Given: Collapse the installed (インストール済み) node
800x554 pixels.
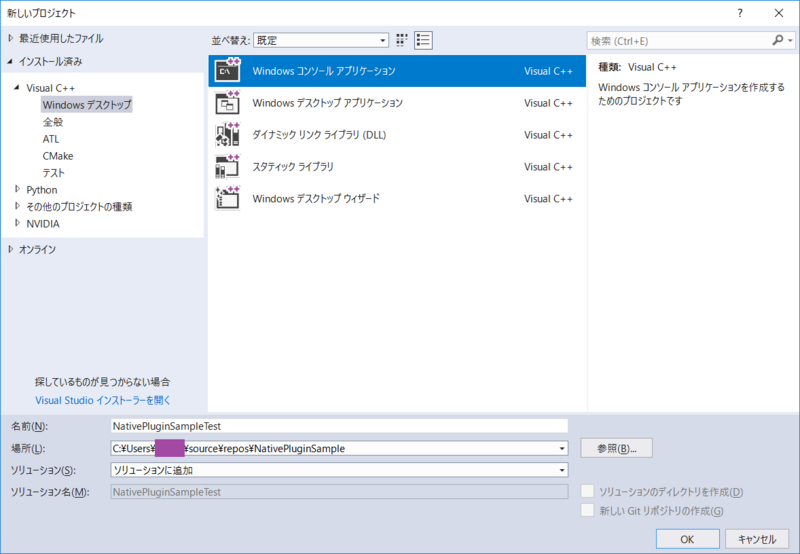Looking at the screenshot, I should tap(10, 62).
